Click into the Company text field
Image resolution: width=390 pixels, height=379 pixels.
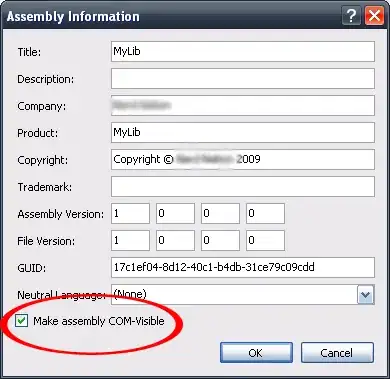click(x=243, y=105)
